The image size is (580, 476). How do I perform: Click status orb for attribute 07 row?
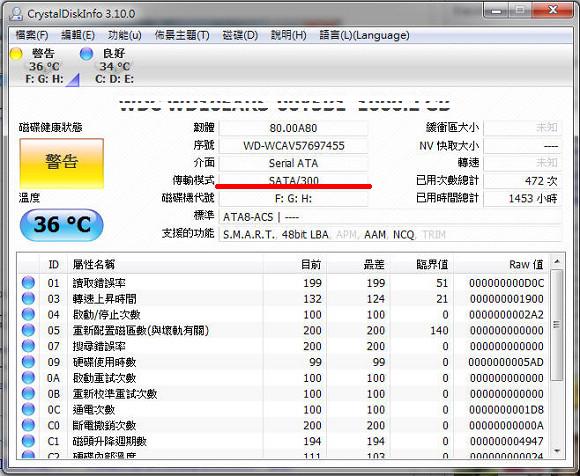28,346
